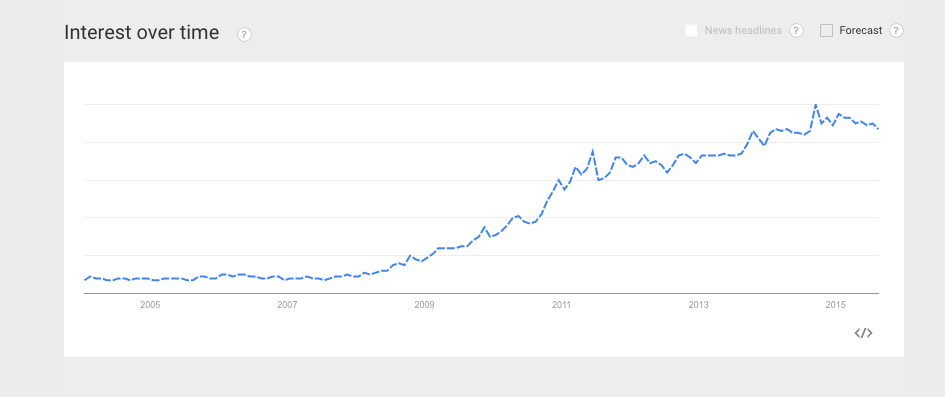
Task: Click the trend line's final point in 2015
Action: (878, 128)
